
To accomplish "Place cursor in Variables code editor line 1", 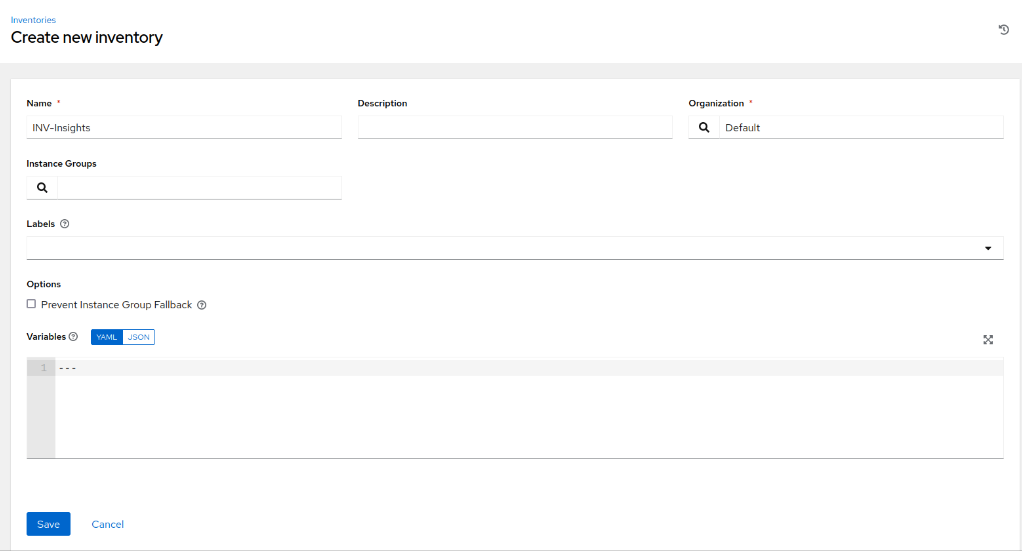I will [x=529, y=368].
